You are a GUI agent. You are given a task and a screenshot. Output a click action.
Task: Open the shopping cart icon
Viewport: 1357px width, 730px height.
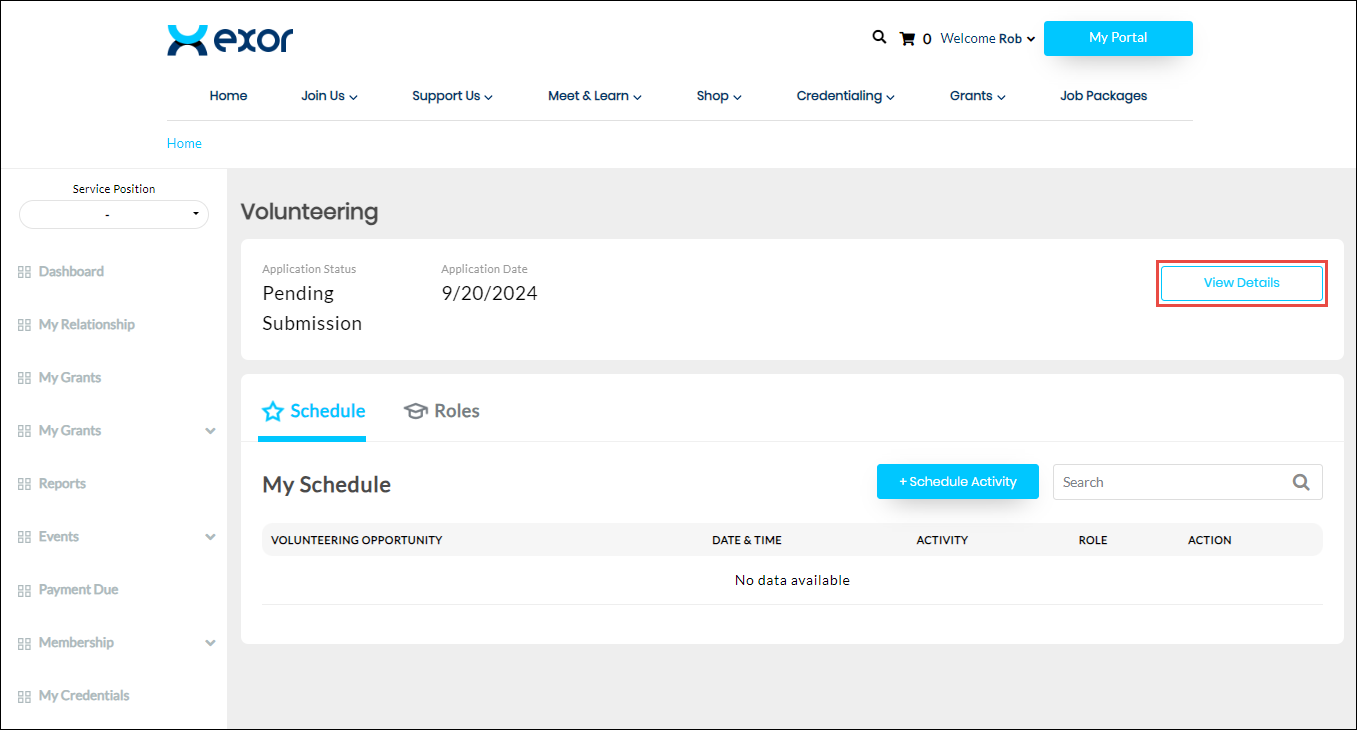coord(907,39)
